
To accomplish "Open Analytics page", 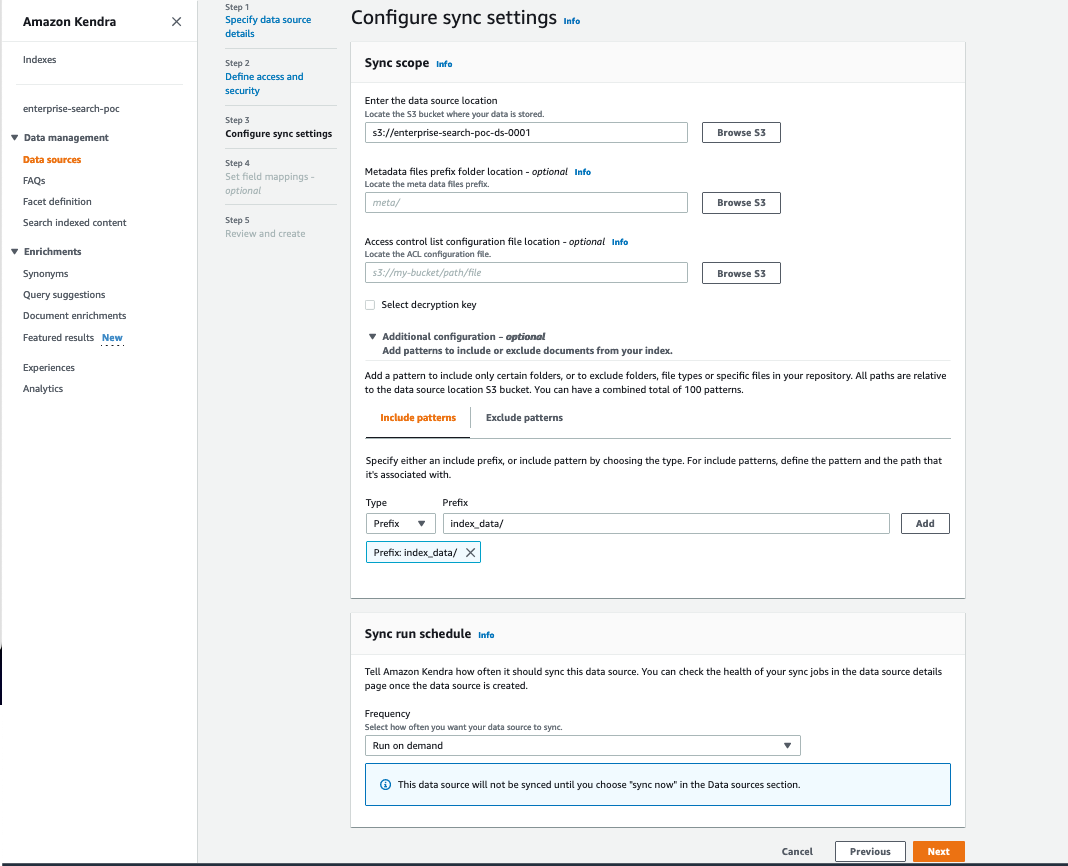I will click(43, 388).
